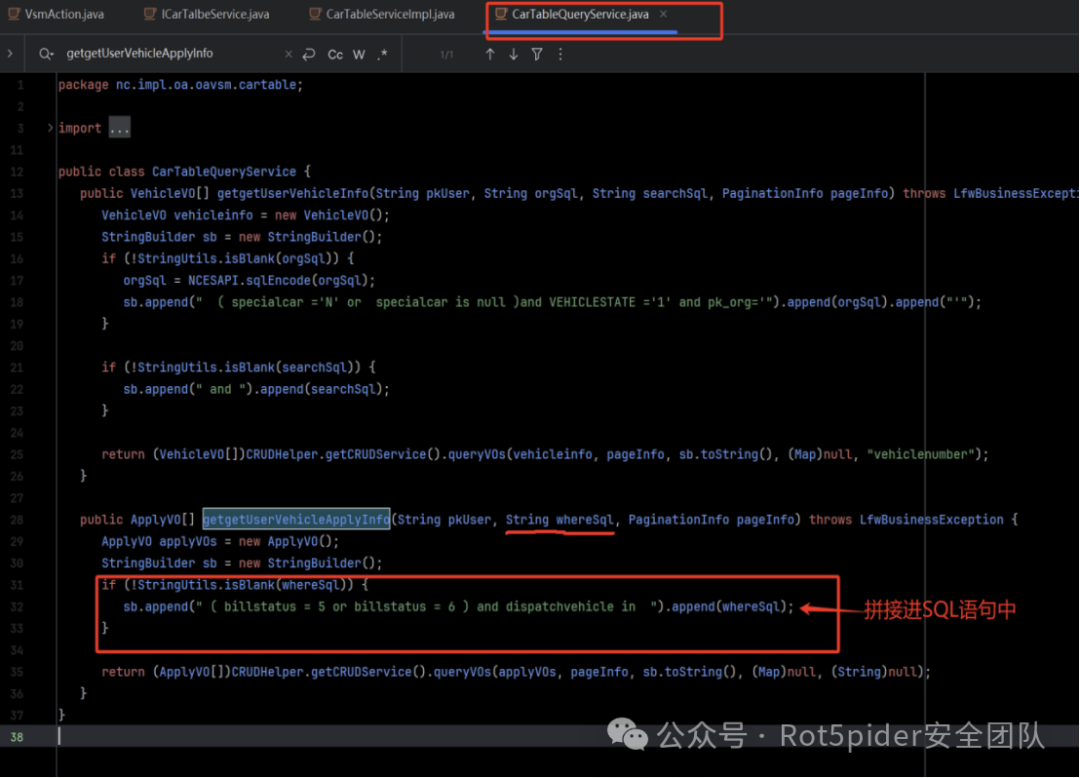The image size is (1080, 778).
Task: Jump to next occurrence with the down arrow
Action: pyautogui.click(x=513, y=54)
